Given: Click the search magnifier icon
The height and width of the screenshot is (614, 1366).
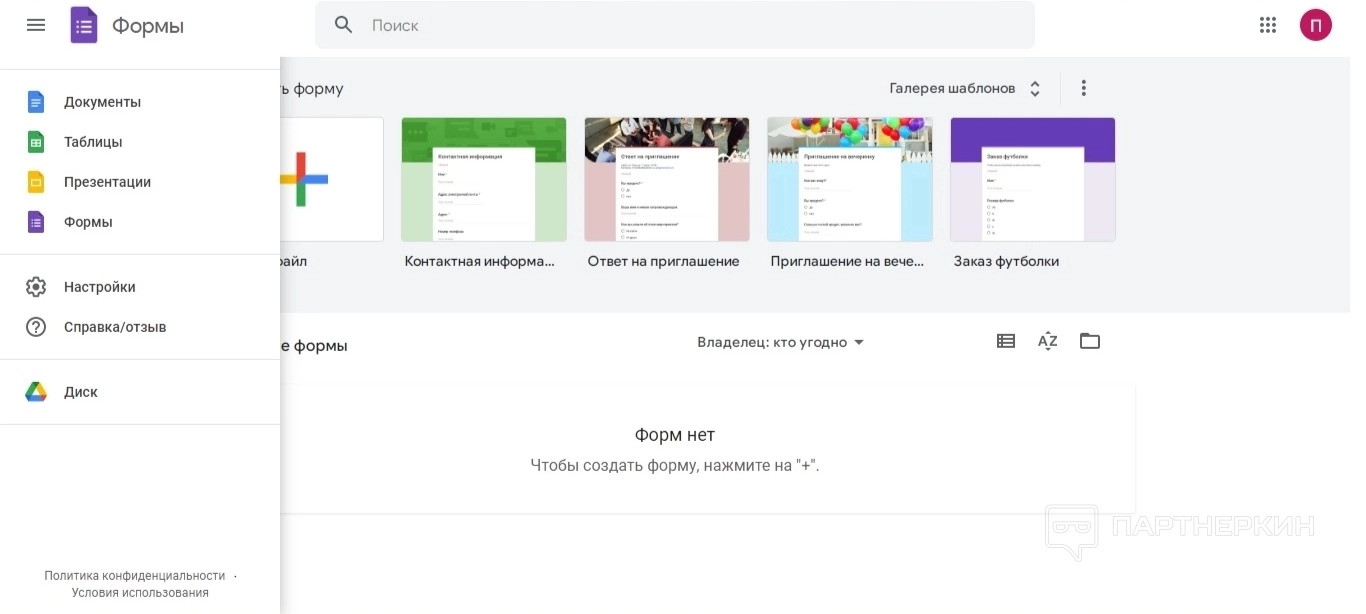Looking at the screenshot, I should (344, 25).
